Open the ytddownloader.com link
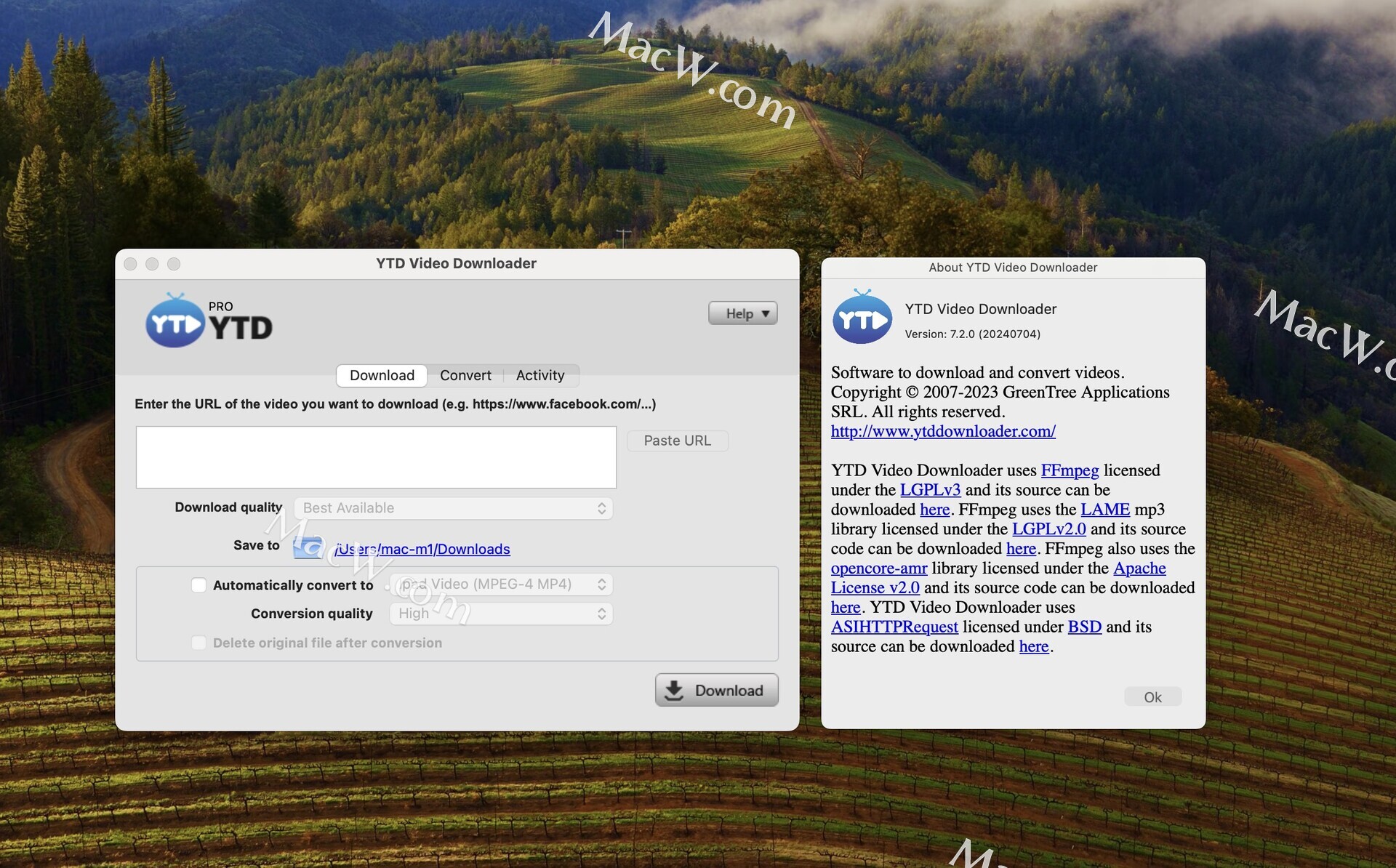Viewport: 1396px width, 868px height. click(x=943, y=431)
